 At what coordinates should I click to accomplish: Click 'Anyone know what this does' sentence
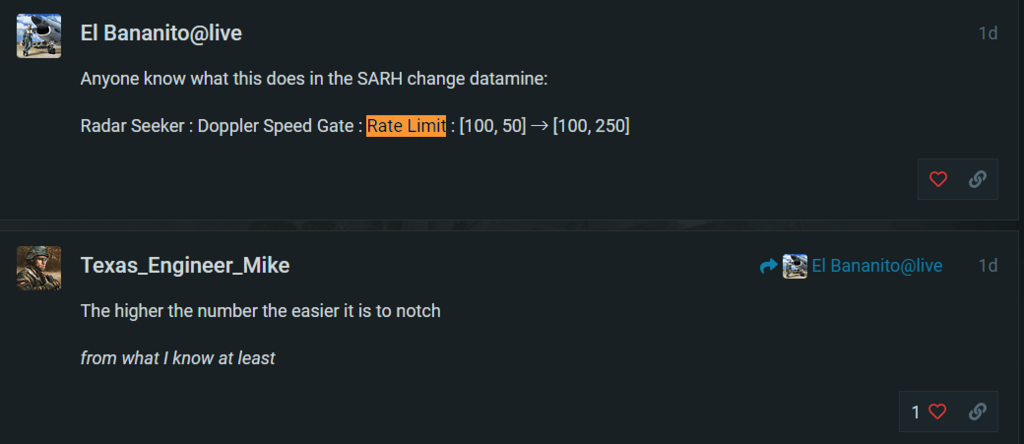click(313, 80)
